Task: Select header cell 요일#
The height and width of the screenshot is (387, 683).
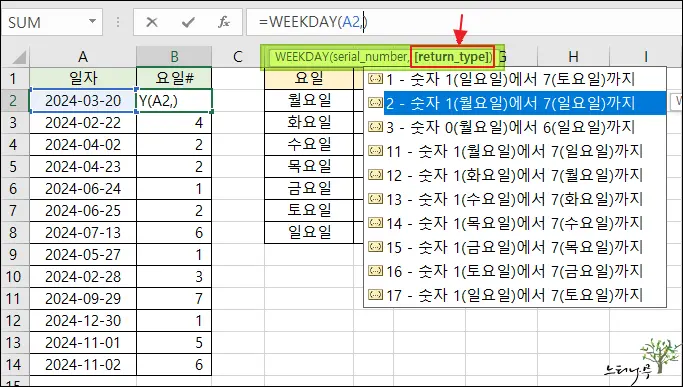Action: point(174,78)
